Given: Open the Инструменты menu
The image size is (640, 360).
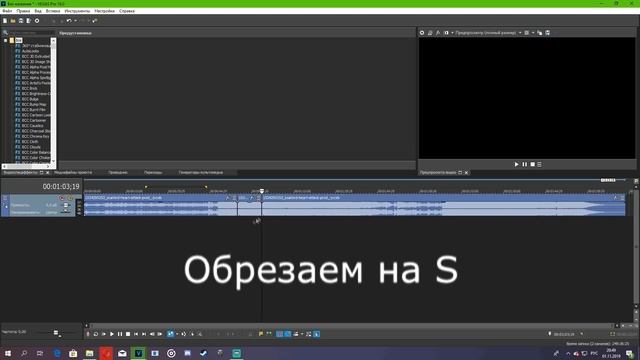Looking at the screenshot, I should [77, 11].
